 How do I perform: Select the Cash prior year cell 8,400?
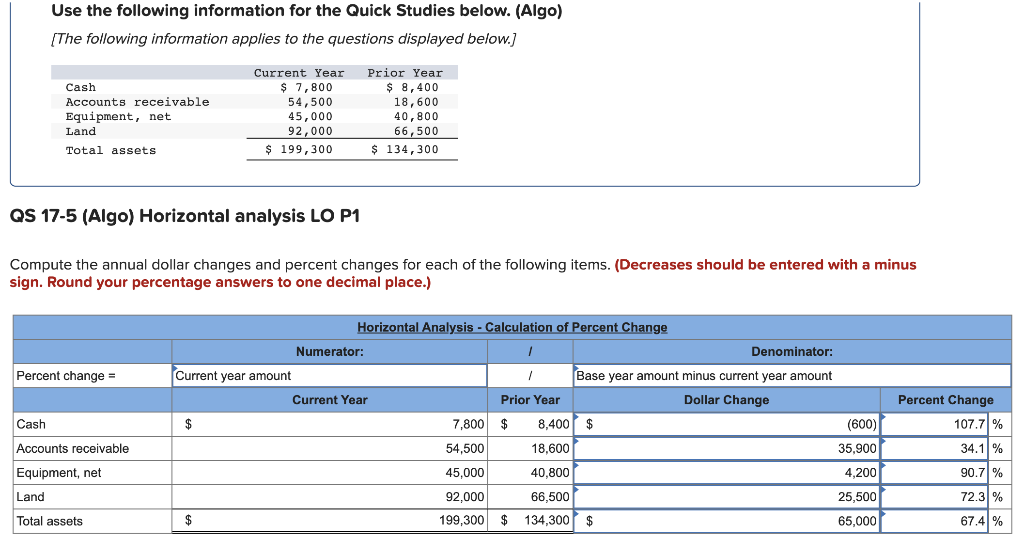530,424
